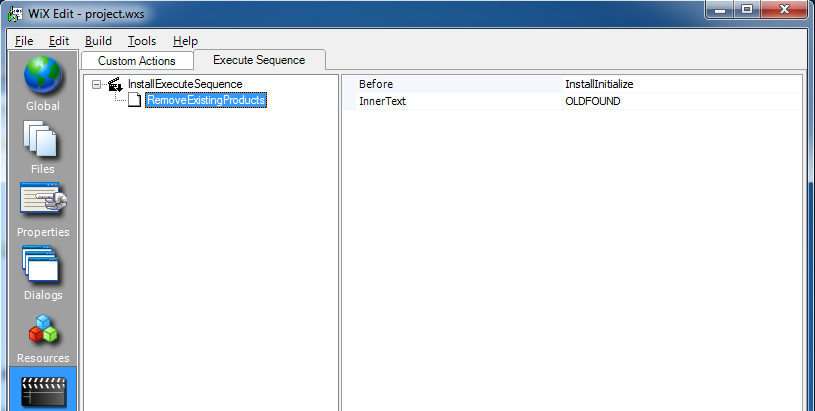Open the Tools menu

pyautogui.click(x=142, y=41)
